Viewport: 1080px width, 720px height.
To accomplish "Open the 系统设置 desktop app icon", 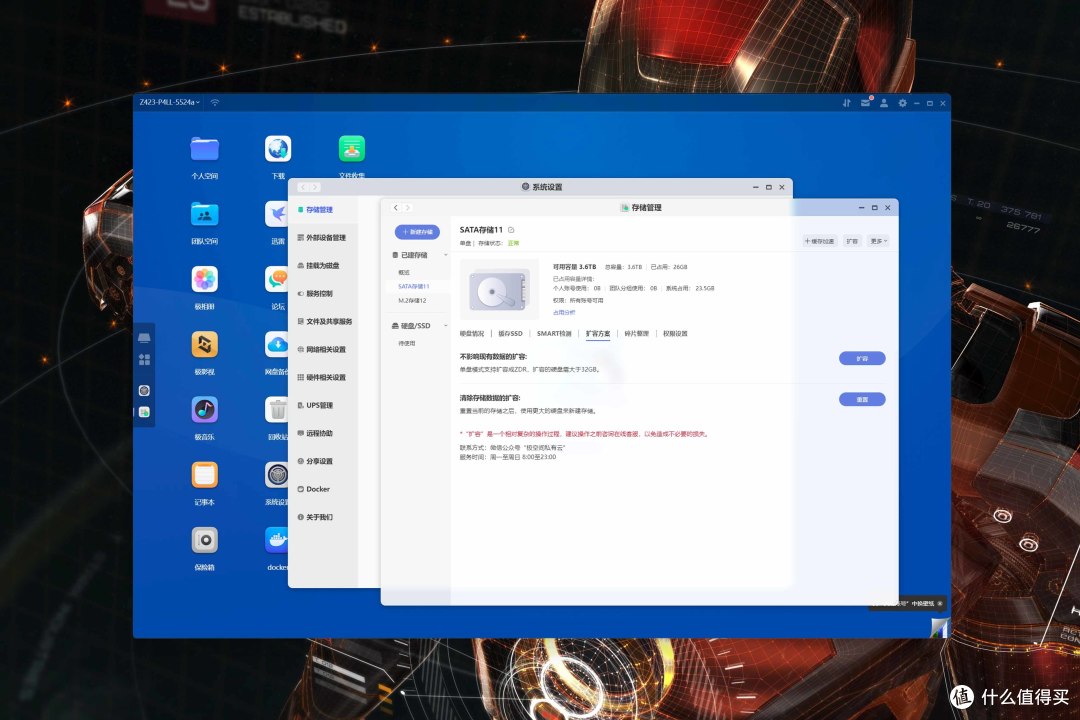I will tap(277, 475).
